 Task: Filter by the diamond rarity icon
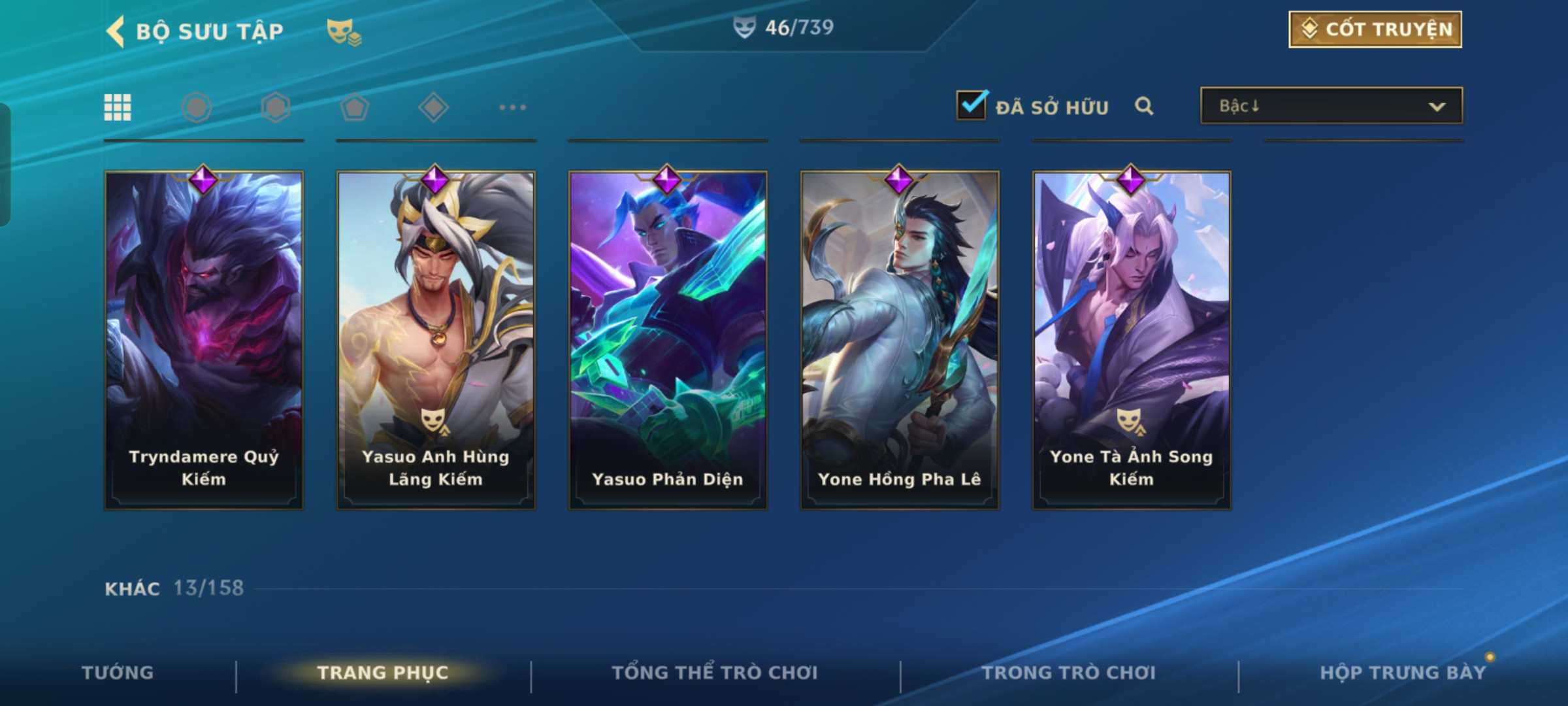tap(433, 107)
